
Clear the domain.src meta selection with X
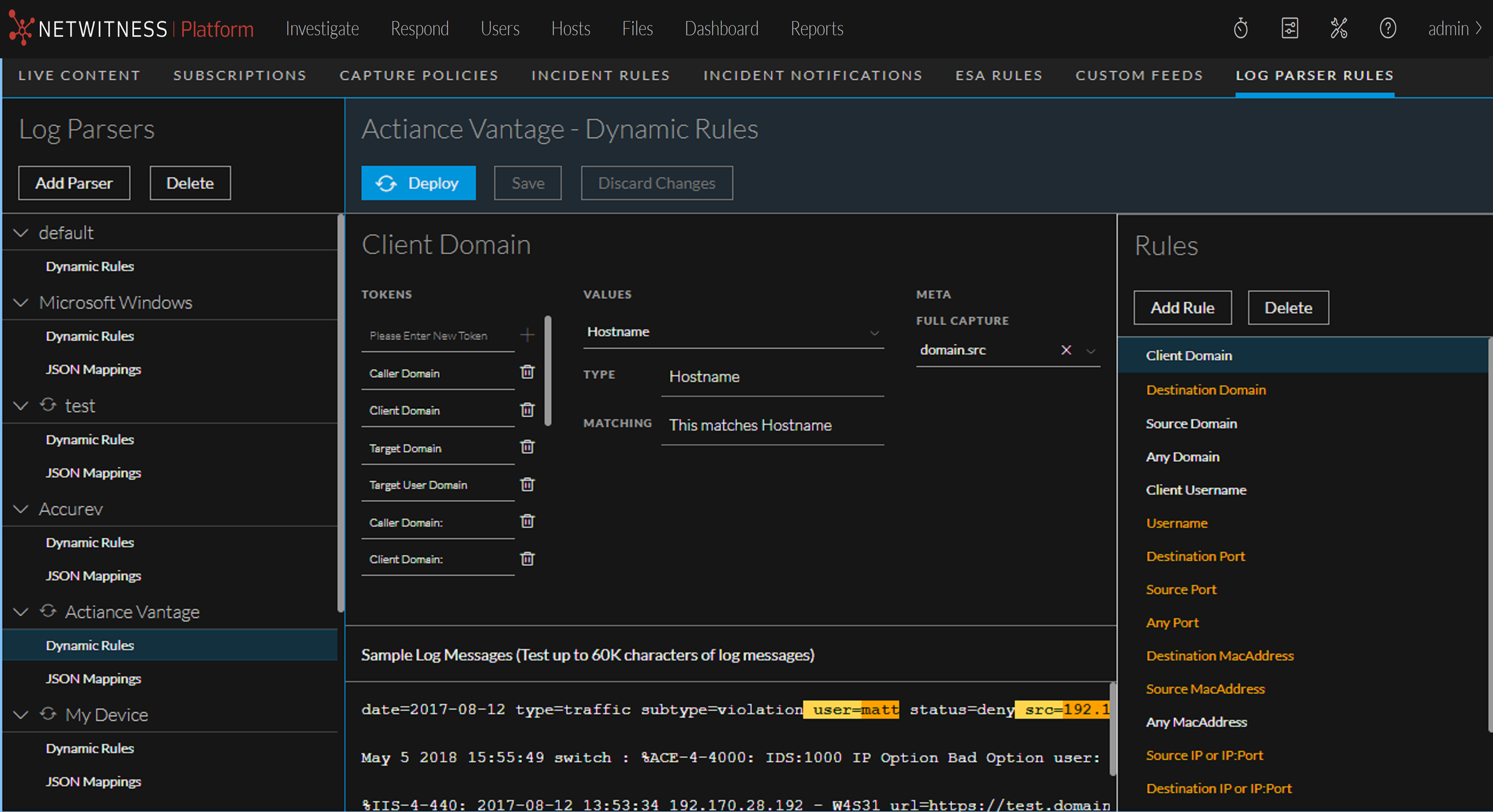click(x=1066, y=350)
